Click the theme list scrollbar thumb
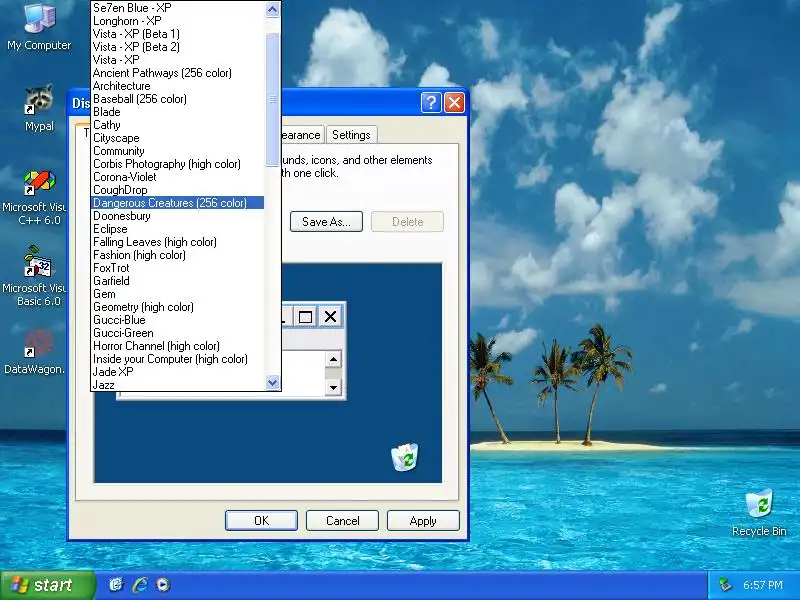This screenshot has width=800, height=600. pyautogui.click(x=272, y=99)
